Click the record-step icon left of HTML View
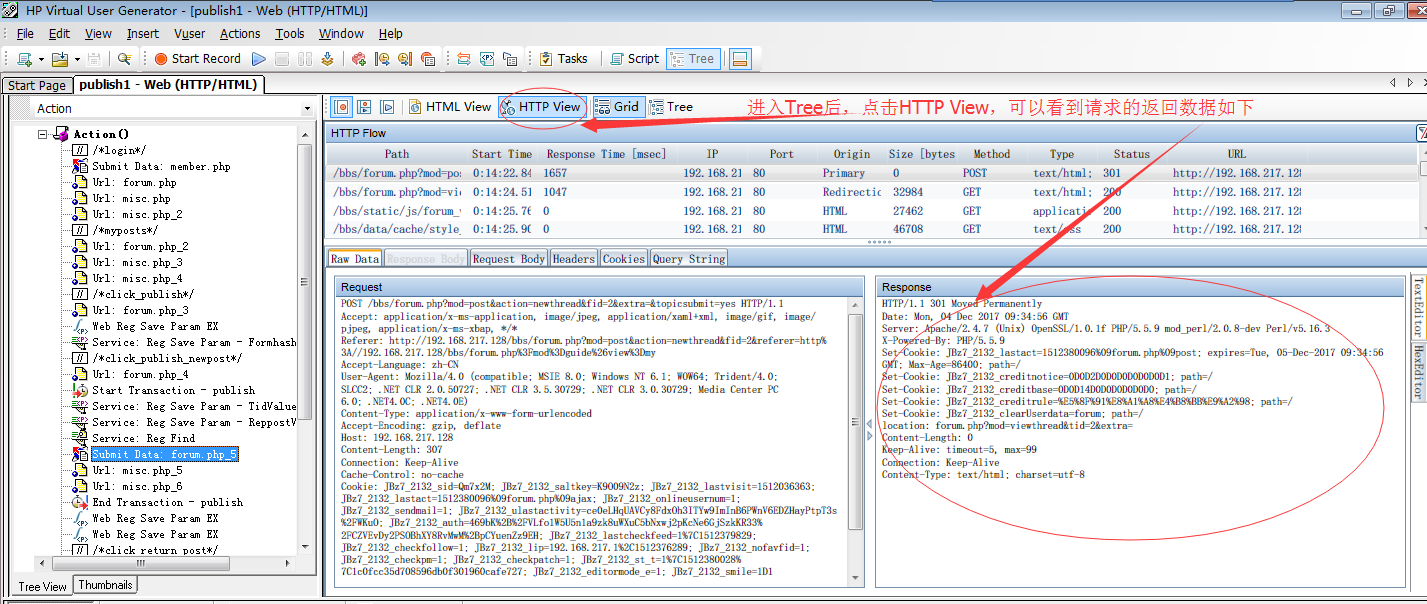Viewport: 1427px width, 604px height. pos(342,106)
